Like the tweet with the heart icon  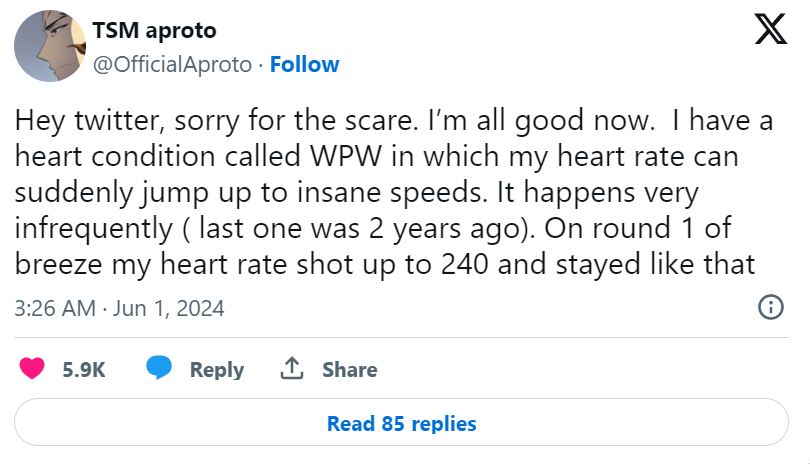click(33, 369)
